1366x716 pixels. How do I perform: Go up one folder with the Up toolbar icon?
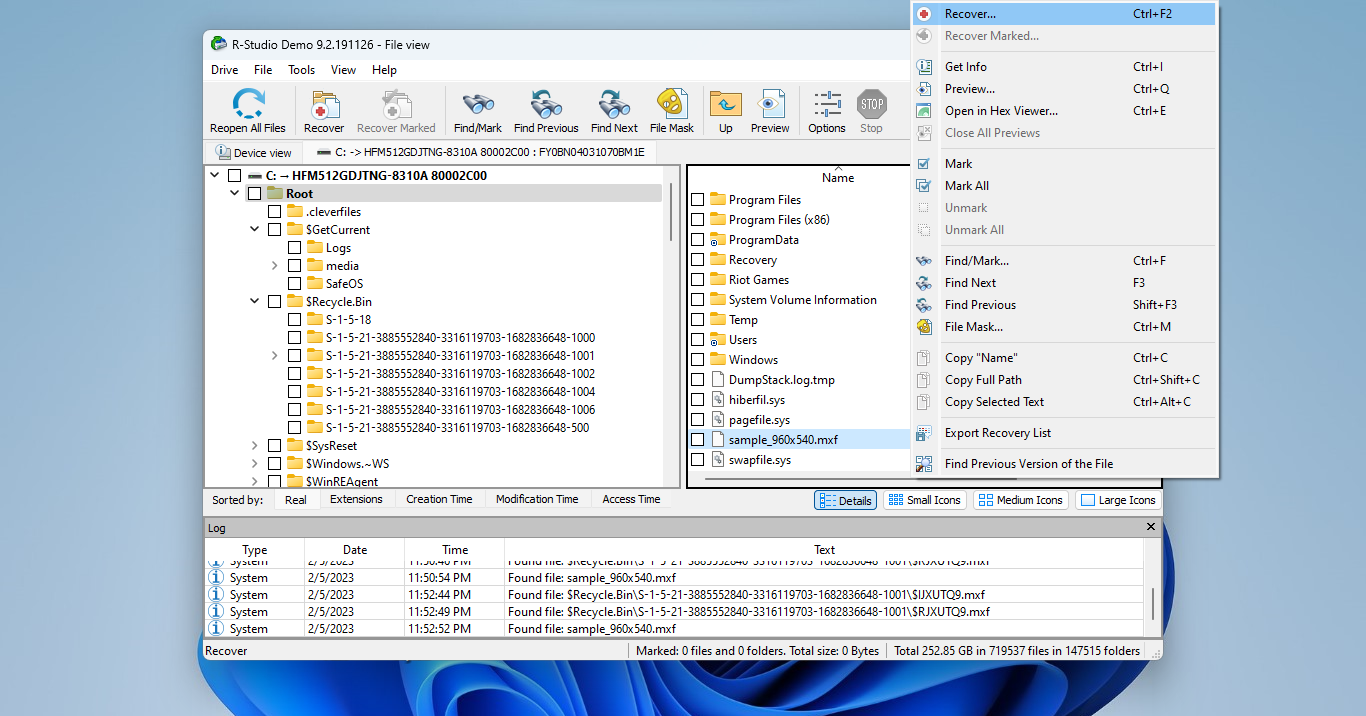pyautogui.click(x=725, y=104)
